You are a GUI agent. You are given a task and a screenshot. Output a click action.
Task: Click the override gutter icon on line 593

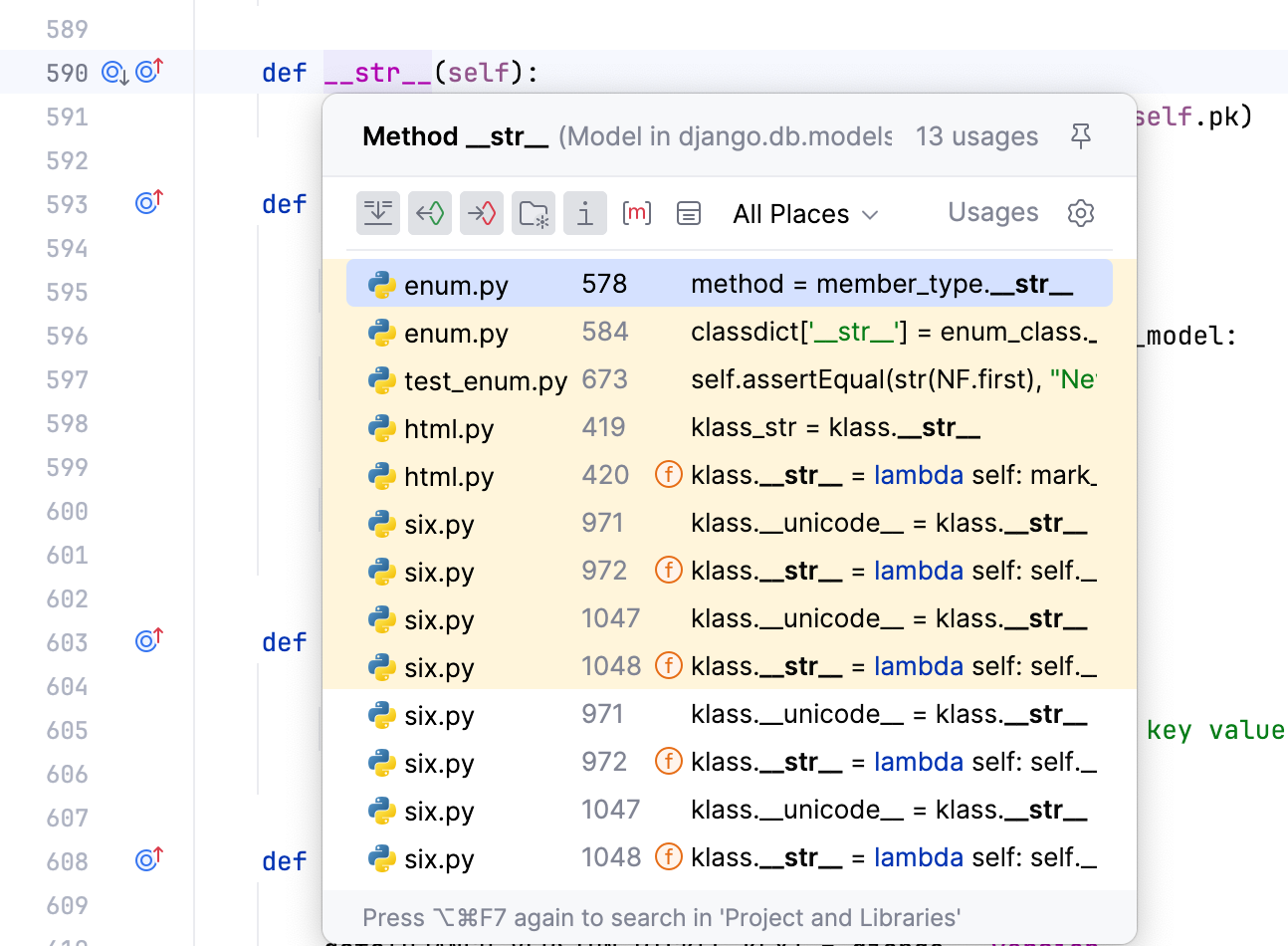pyautogui.click(x=148, y=202)
